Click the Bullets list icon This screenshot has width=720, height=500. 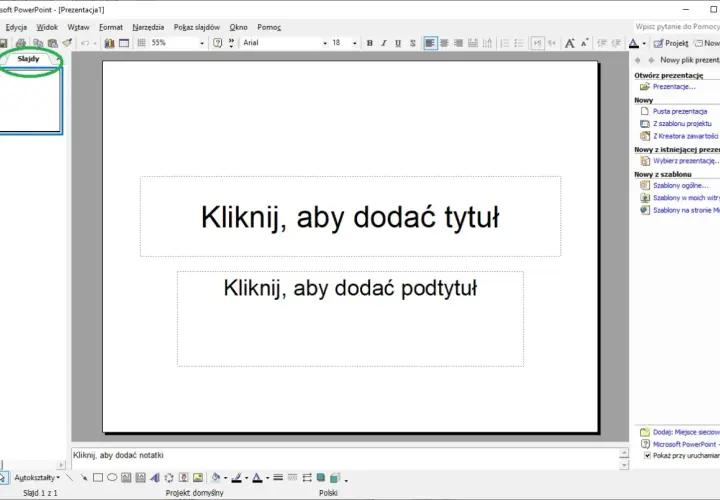[x=519, y=43]
